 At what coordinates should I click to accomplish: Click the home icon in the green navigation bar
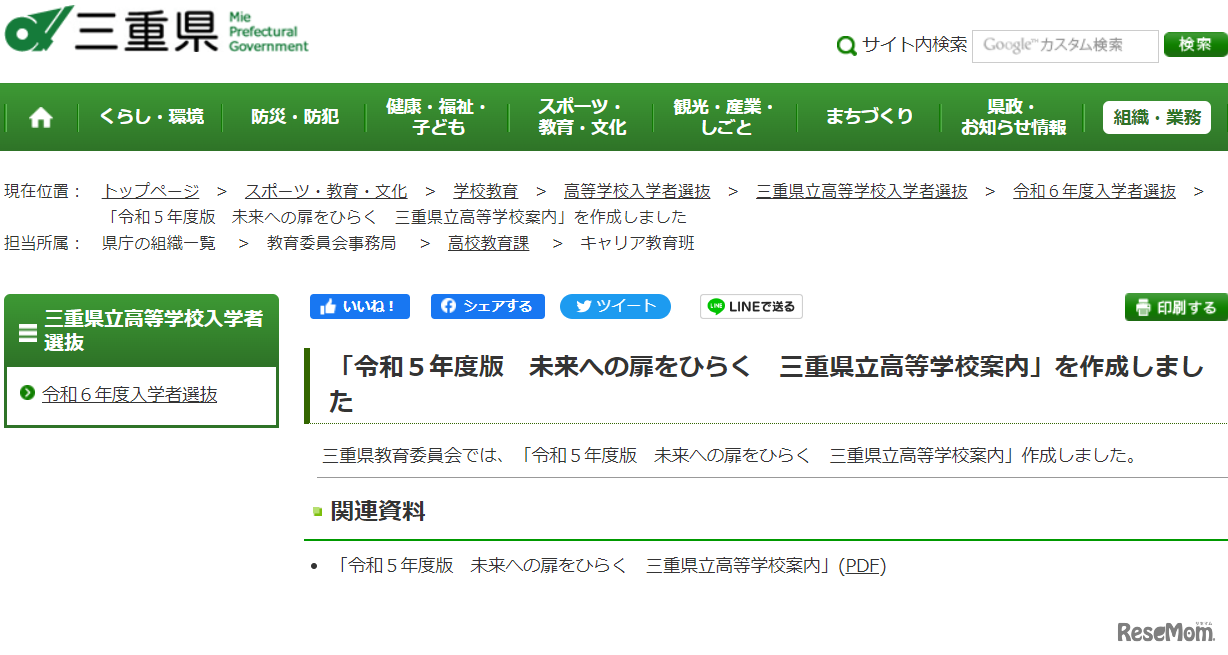[39, 115]
